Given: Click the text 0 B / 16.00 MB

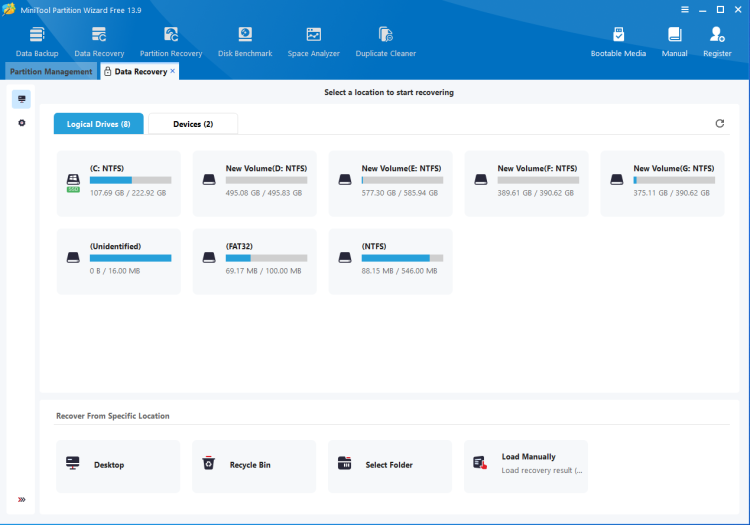Looking at the screenshot, I should (115, 271).
